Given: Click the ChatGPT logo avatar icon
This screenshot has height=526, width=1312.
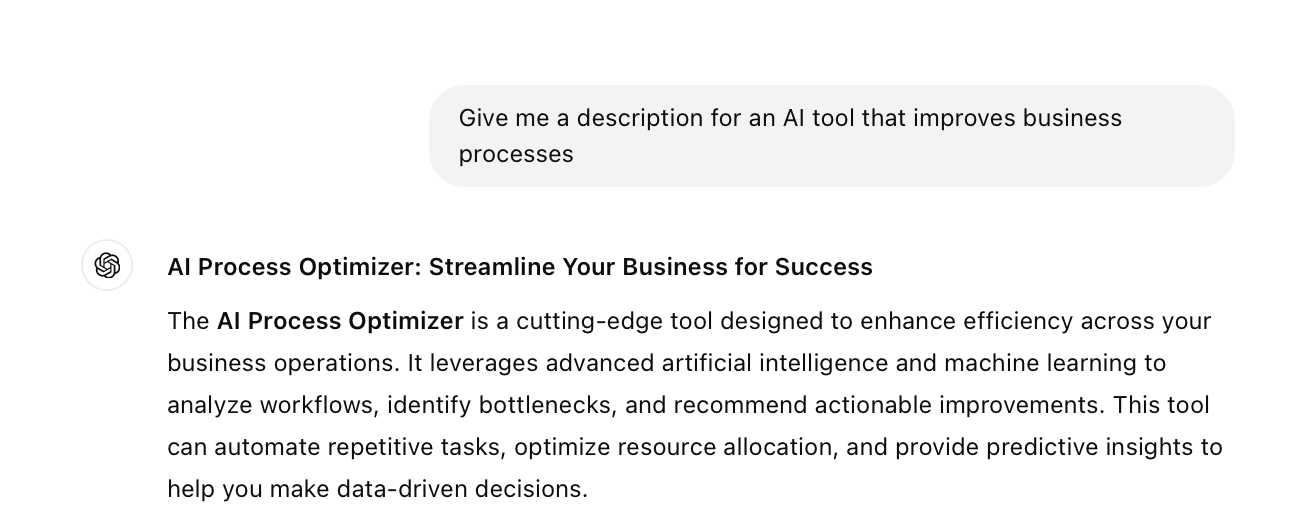Looking at the screenshot, I should 107,265.
